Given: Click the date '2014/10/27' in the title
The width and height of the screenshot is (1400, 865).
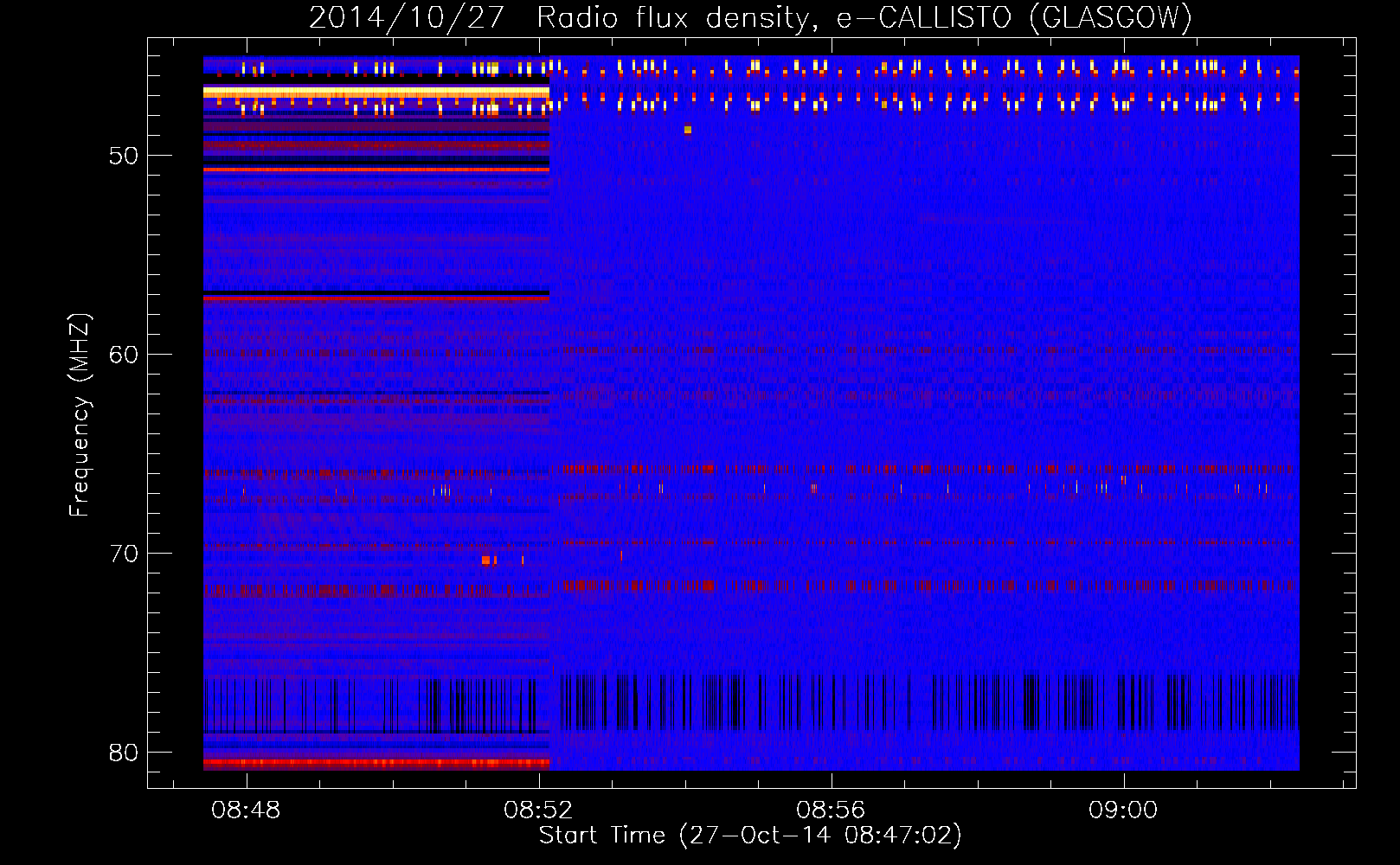Looking at the screenshot, I should pos(407,17).
